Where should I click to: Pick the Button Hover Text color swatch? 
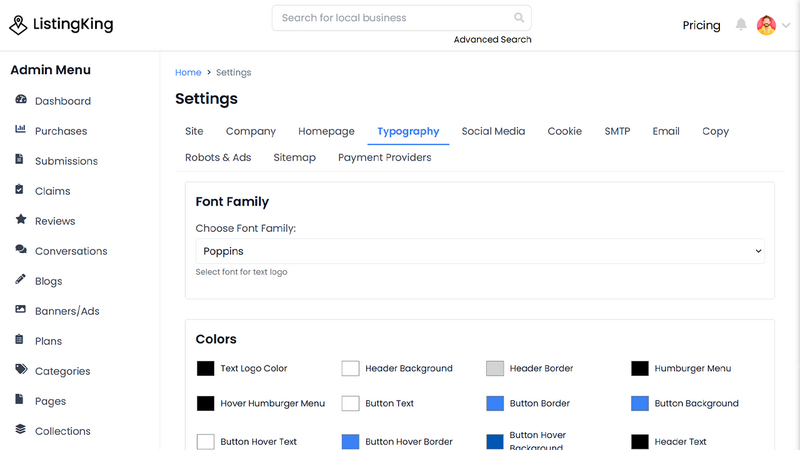pyautogui.click(x=206, y=442)
